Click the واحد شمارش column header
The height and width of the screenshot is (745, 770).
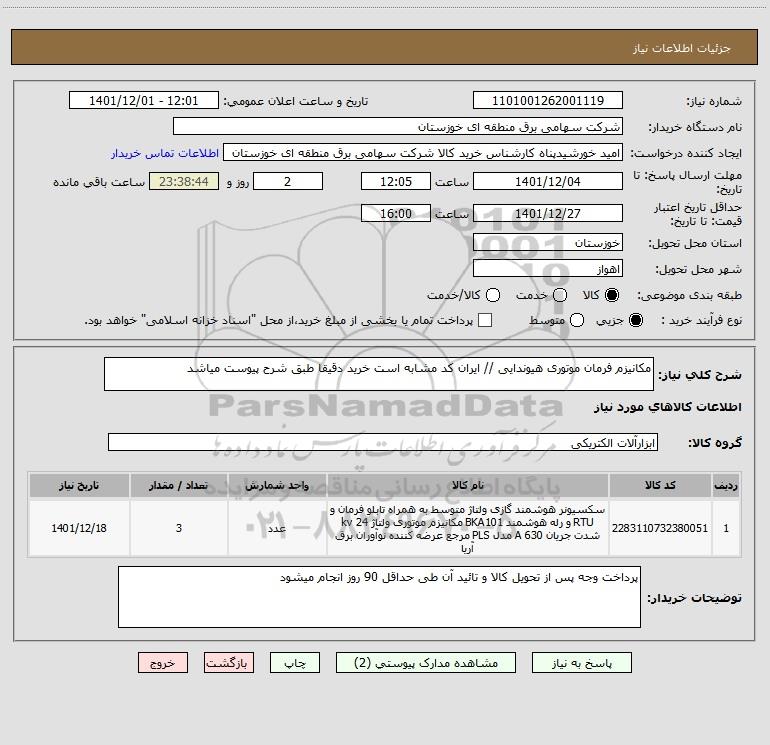point(277,485)
